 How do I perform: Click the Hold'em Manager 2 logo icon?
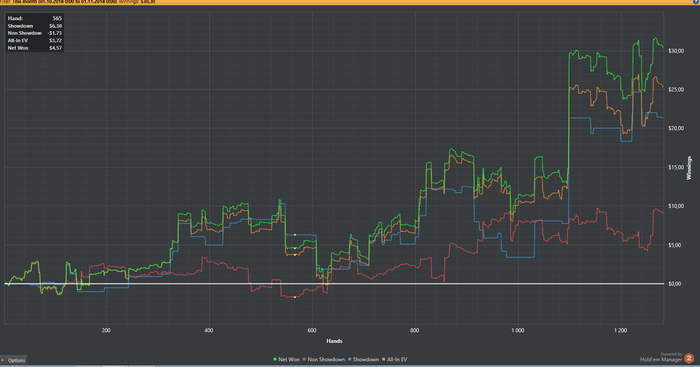[x=689, y=358]
